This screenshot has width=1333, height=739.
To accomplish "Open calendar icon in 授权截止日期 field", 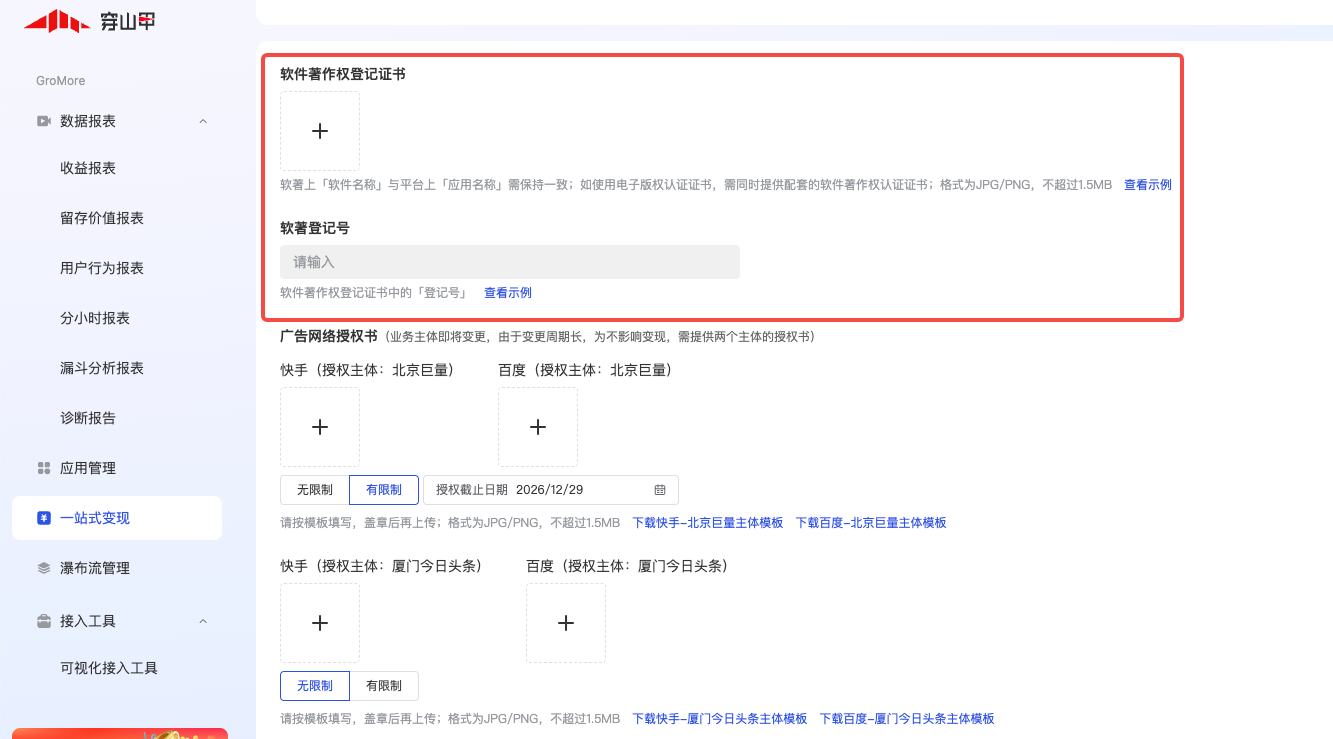I will coord(660,490).
